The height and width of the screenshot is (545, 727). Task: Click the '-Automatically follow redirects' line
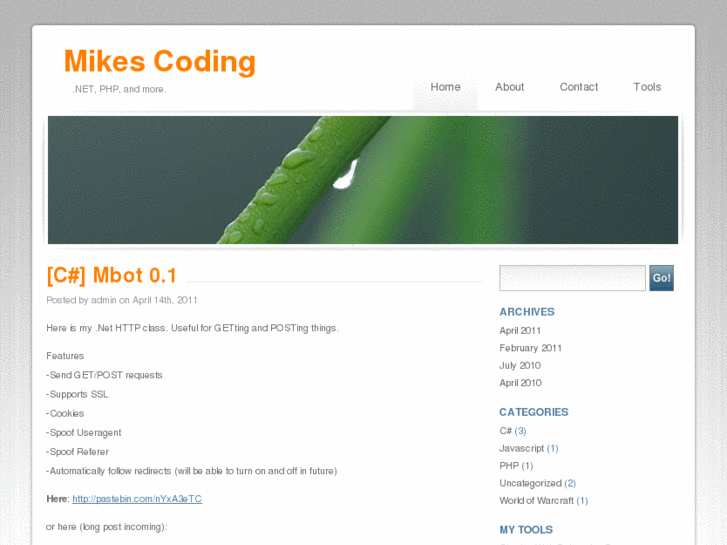191,471
